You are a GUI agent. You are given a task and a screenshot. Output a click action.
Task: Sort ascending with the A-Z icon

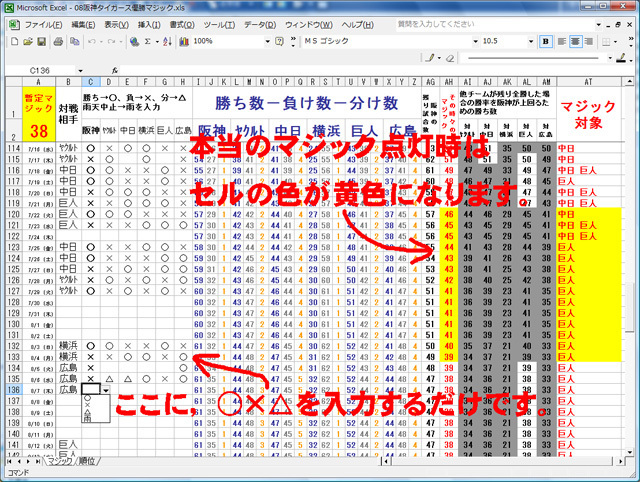(x=167, y=41)
